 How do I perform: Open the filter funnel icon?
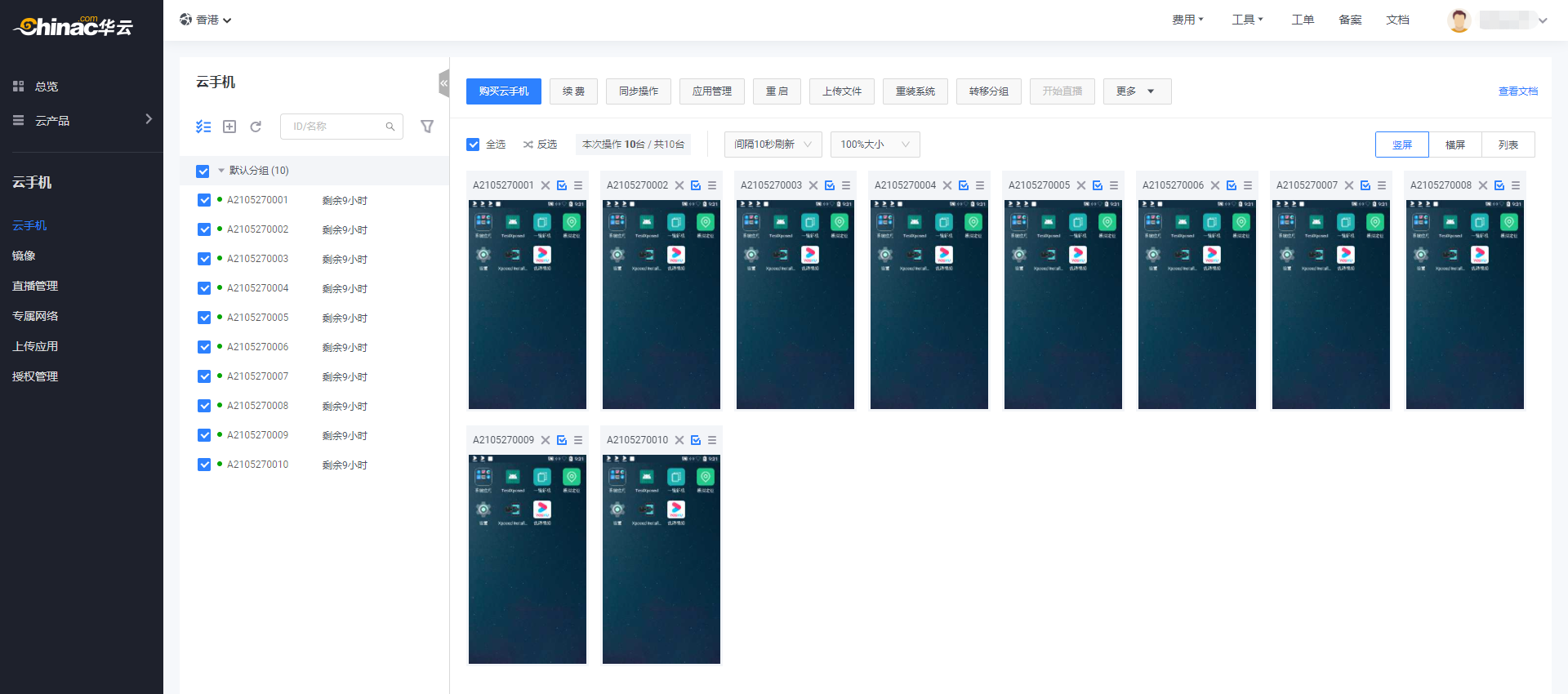427,127
